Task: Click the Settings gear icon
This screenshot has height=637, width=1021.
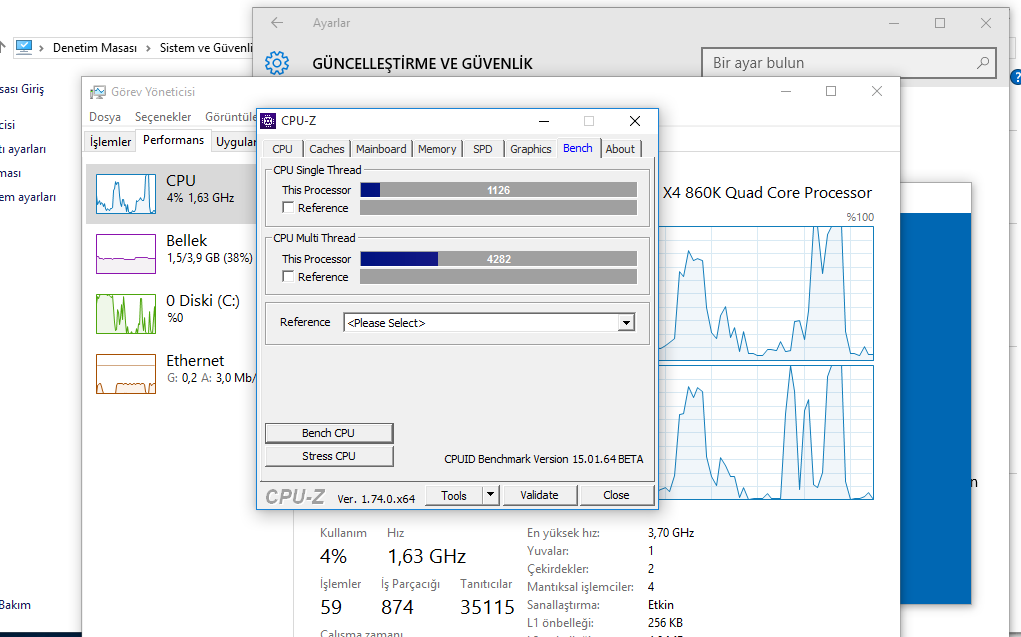Action: pos(277,63)
